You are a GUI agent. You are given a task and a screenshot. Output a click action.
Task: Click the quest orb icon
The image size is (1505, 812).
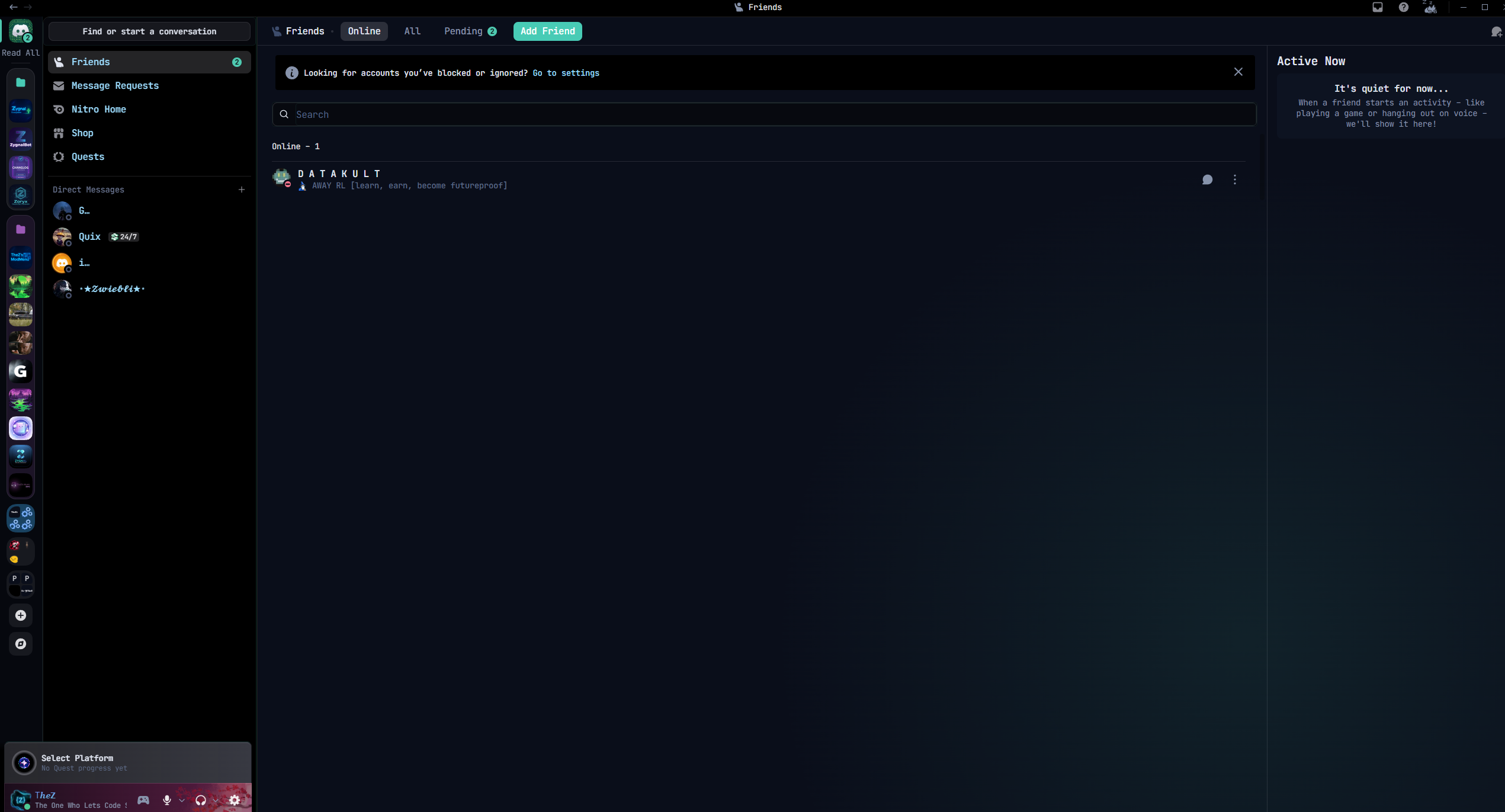(24, 763)
